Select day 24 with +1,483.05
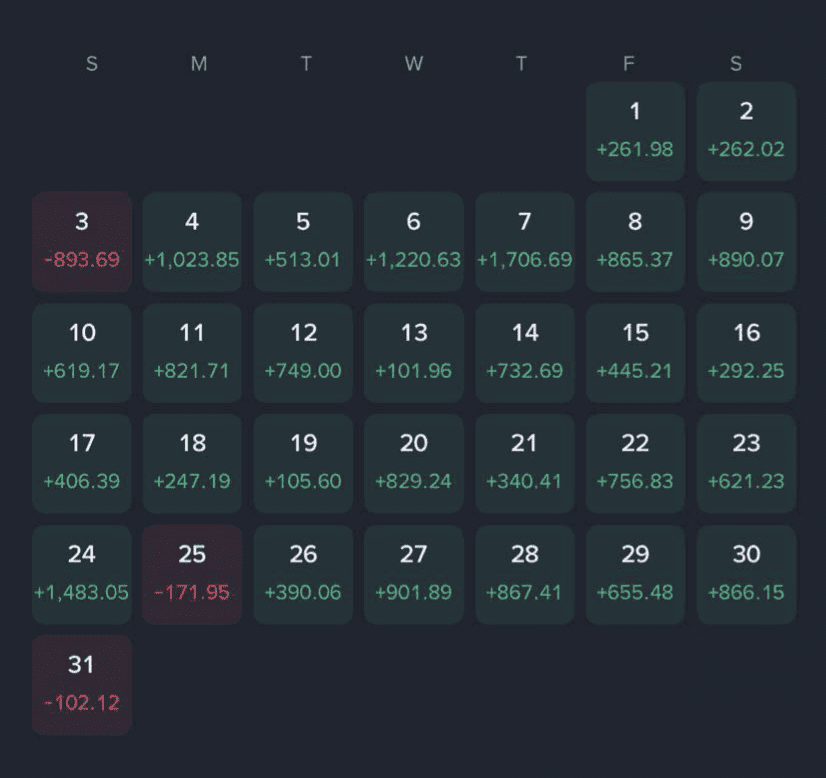This screenshot has height=778, width=826. tap(82, 574)
